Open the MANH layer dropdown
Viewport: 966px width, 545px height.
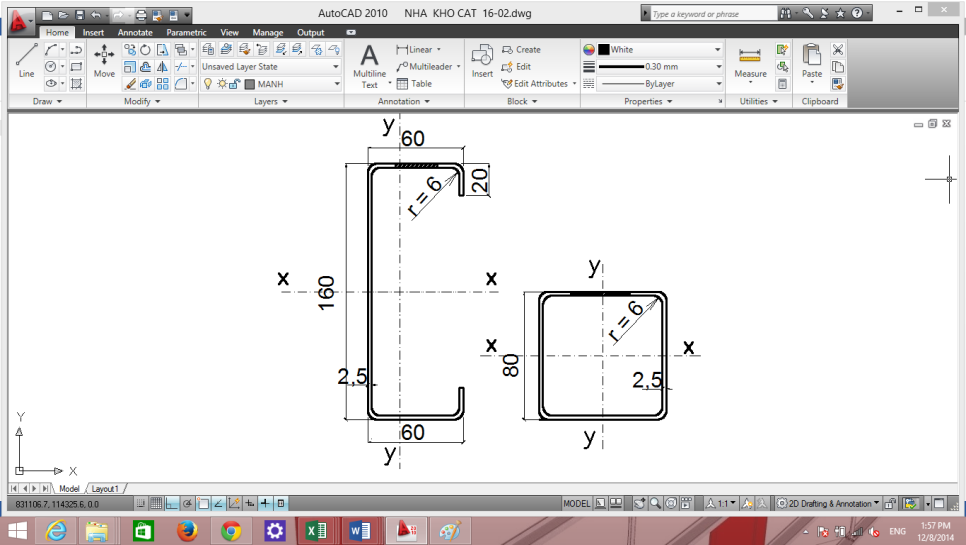(270, 84)
